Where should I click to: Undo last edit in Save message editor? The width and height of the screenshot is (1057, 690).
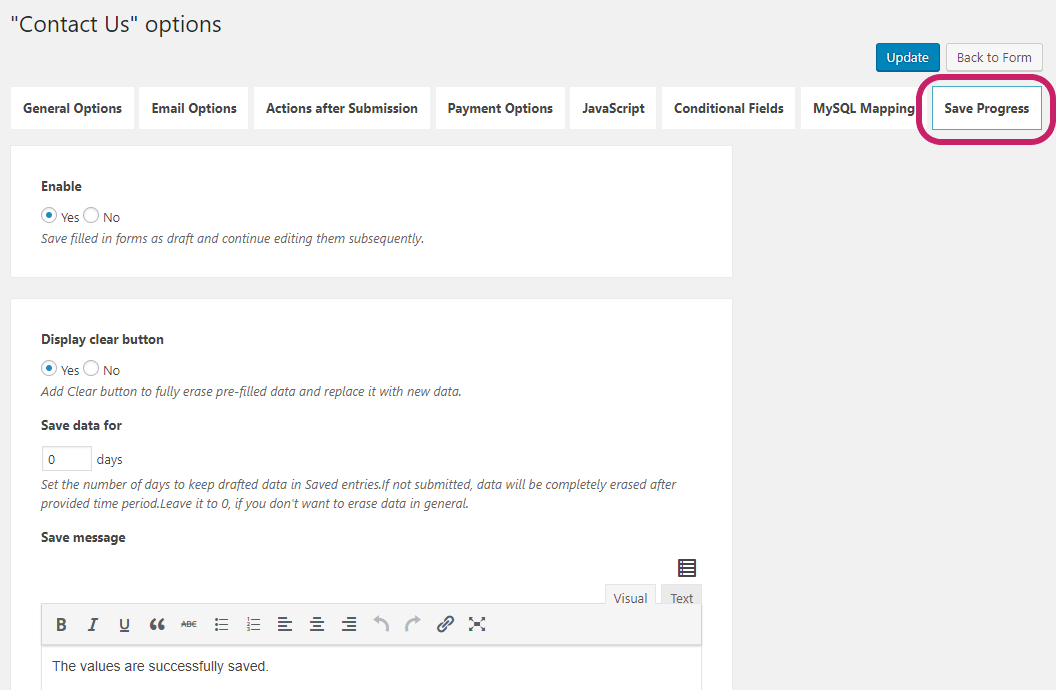[x=381, y=625]
